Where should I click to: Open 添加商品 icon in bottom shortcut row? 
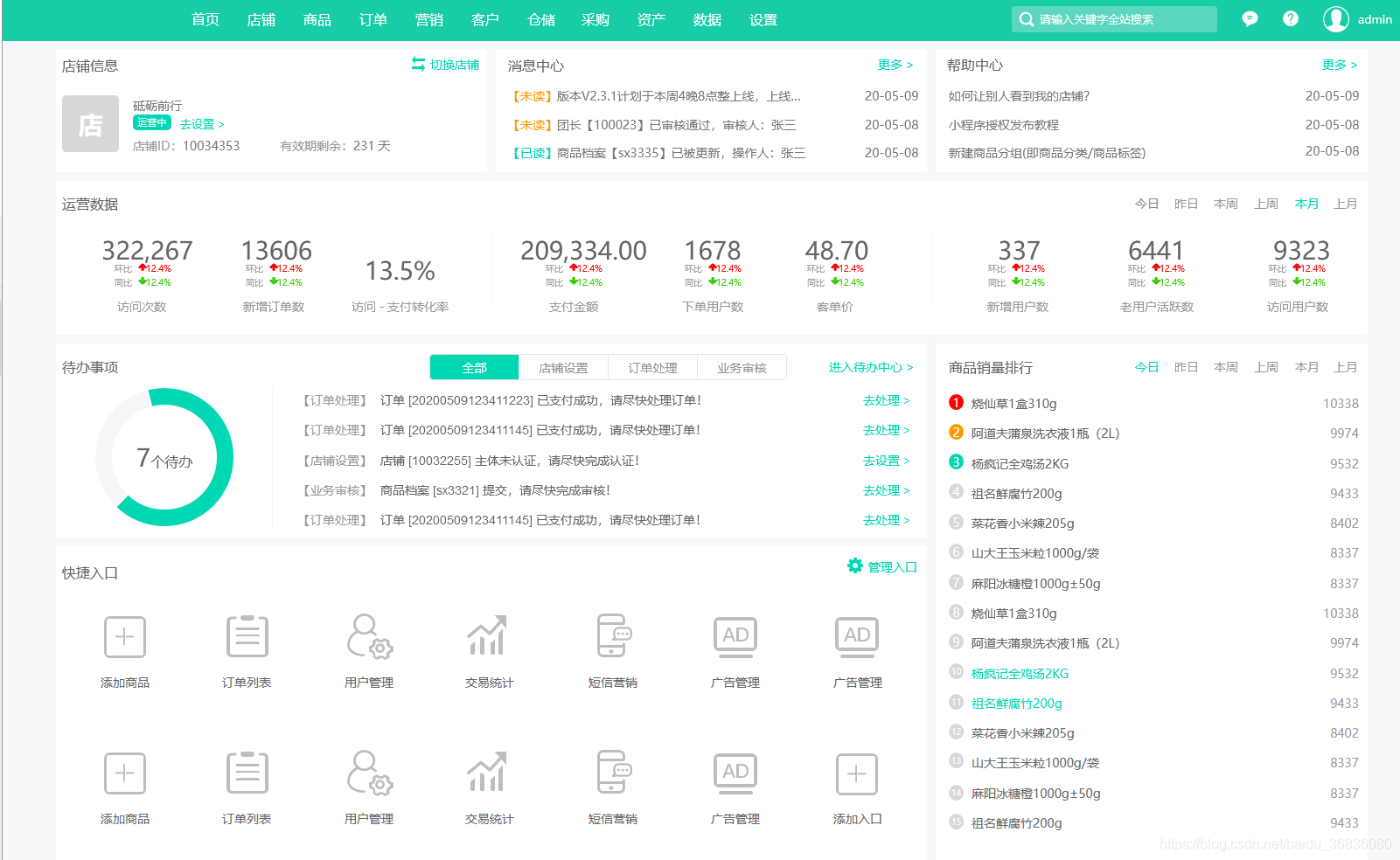tap(125, 773)
